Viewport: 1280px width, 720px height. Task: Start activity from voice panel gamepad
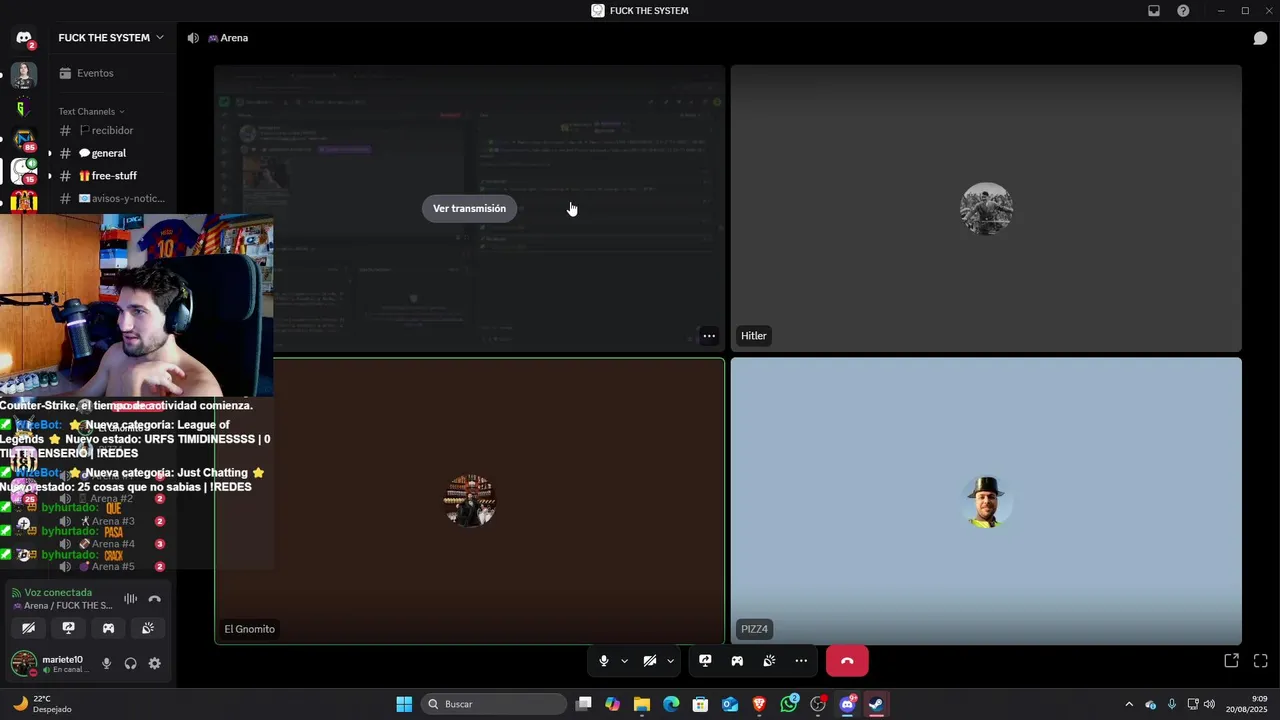pyautogui.click(x=108, y=628)
